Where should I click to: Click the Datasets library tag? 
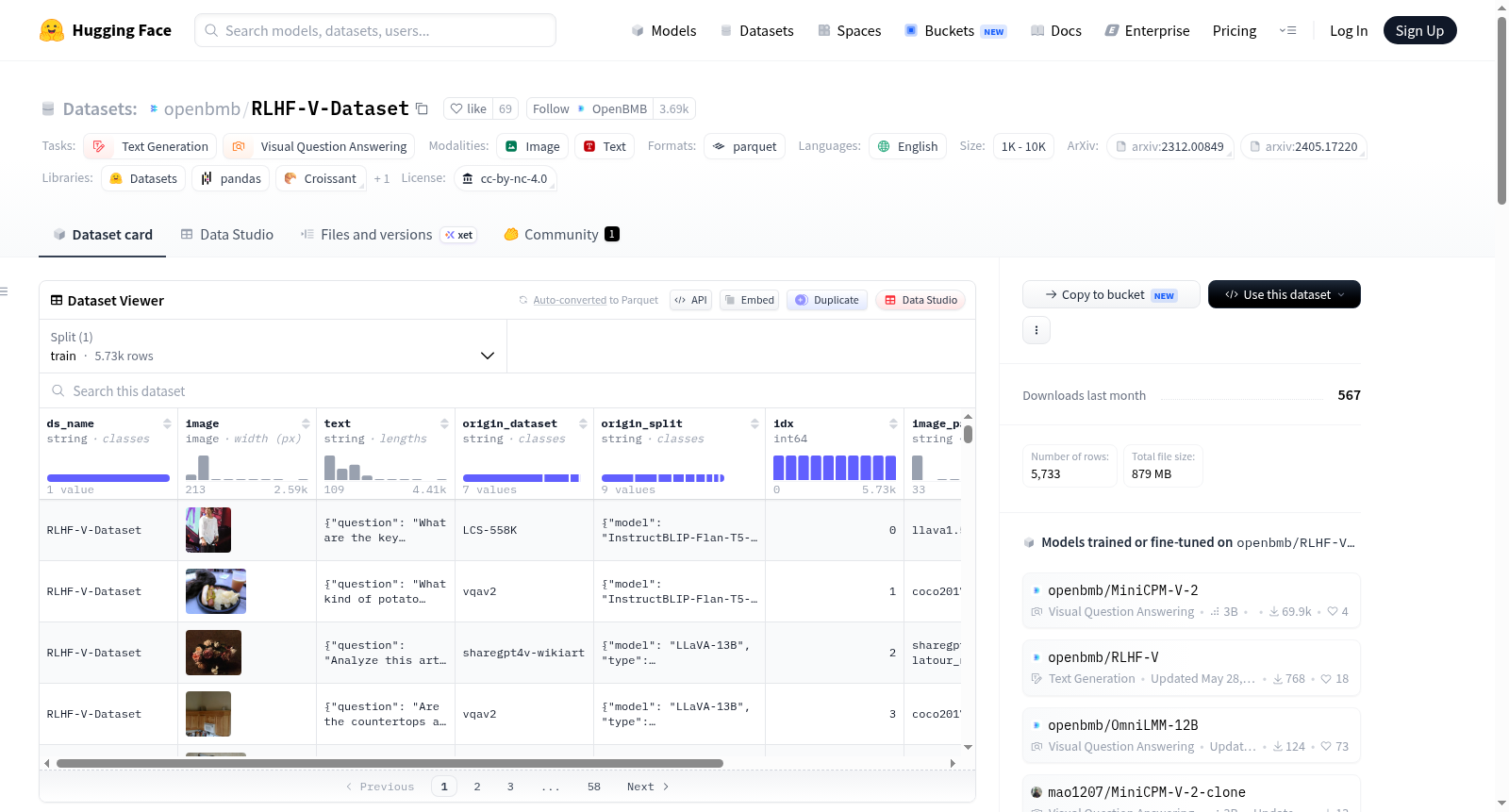[143, 178]
